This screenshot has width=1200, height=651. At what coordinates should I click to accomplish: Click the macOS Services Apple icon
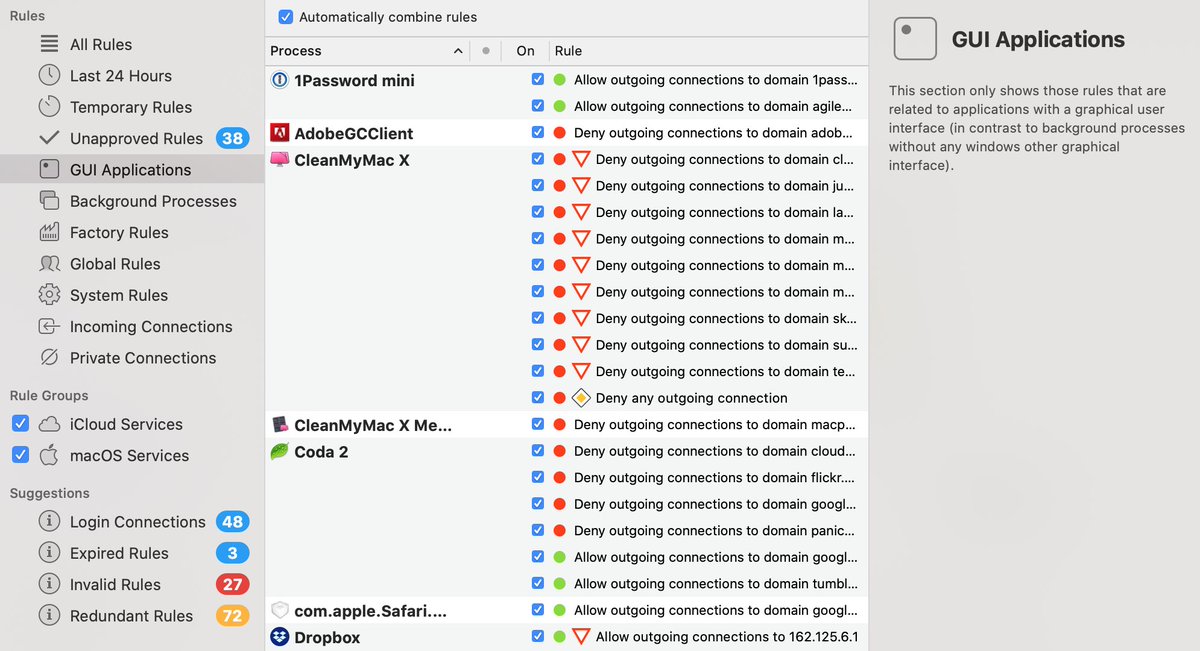[49, 455]
